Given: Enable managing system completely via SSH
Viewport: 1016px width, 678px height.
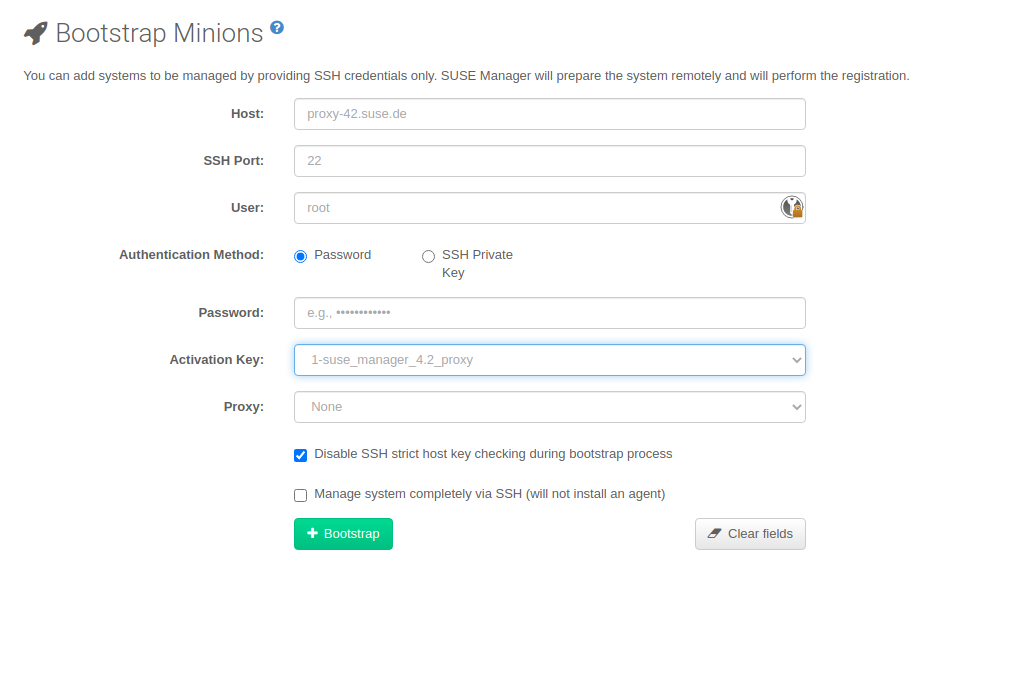Looking at the screenshot, I should (300, 494).
